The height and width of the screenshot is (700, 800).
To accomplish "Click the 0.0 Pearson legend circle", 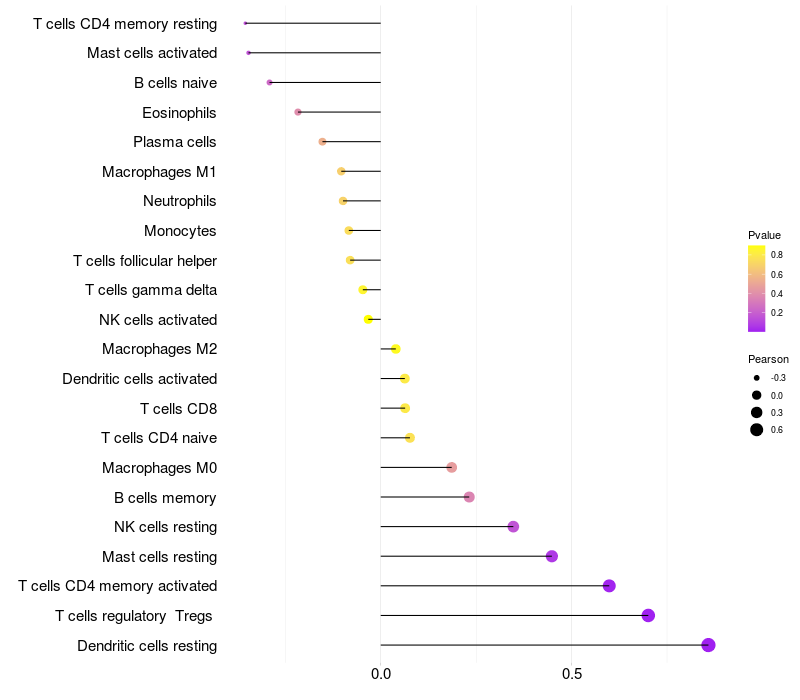I will pyautogui.click(x=757, y=395).
